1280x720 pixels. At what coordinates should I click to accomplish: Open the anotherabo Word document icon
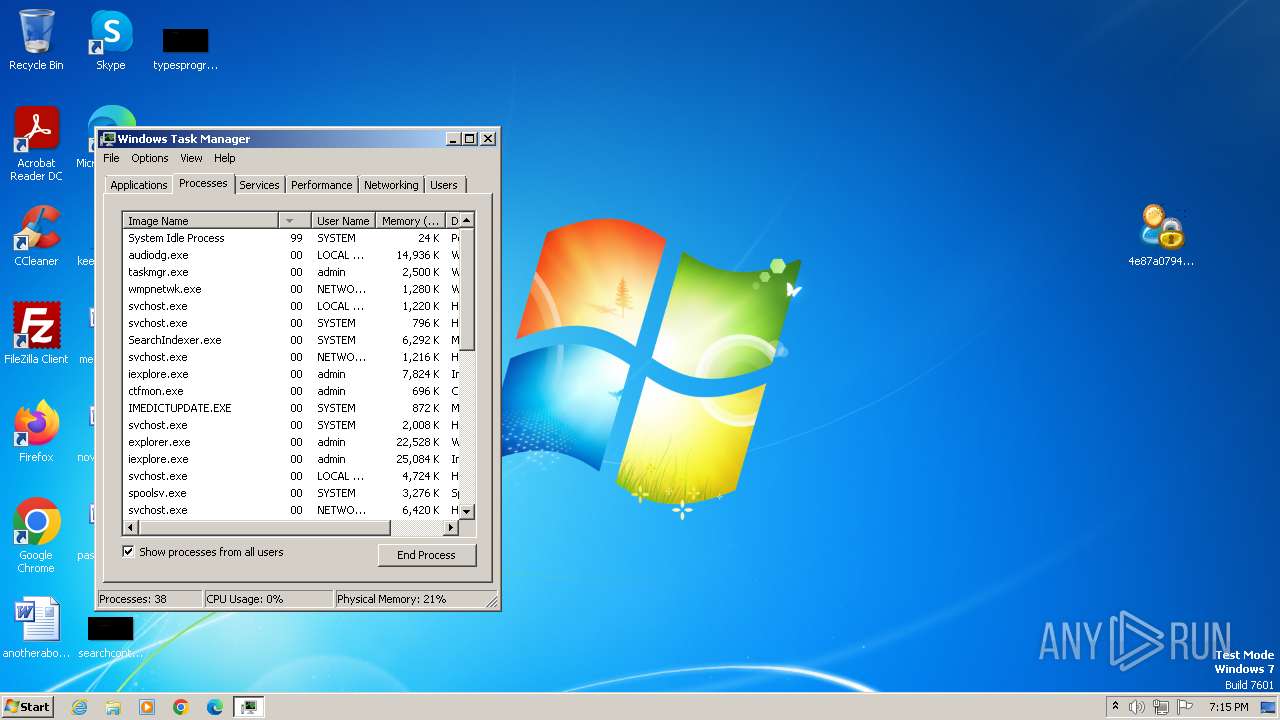coord(36,628)
